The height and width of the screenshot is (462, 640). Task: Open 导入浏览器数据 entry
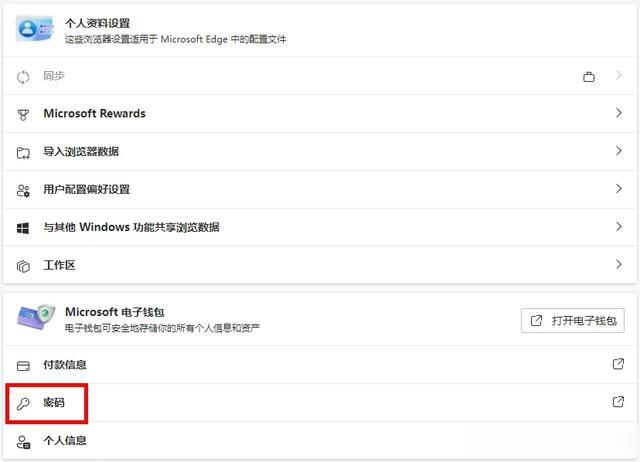click(x=320, y=151)
